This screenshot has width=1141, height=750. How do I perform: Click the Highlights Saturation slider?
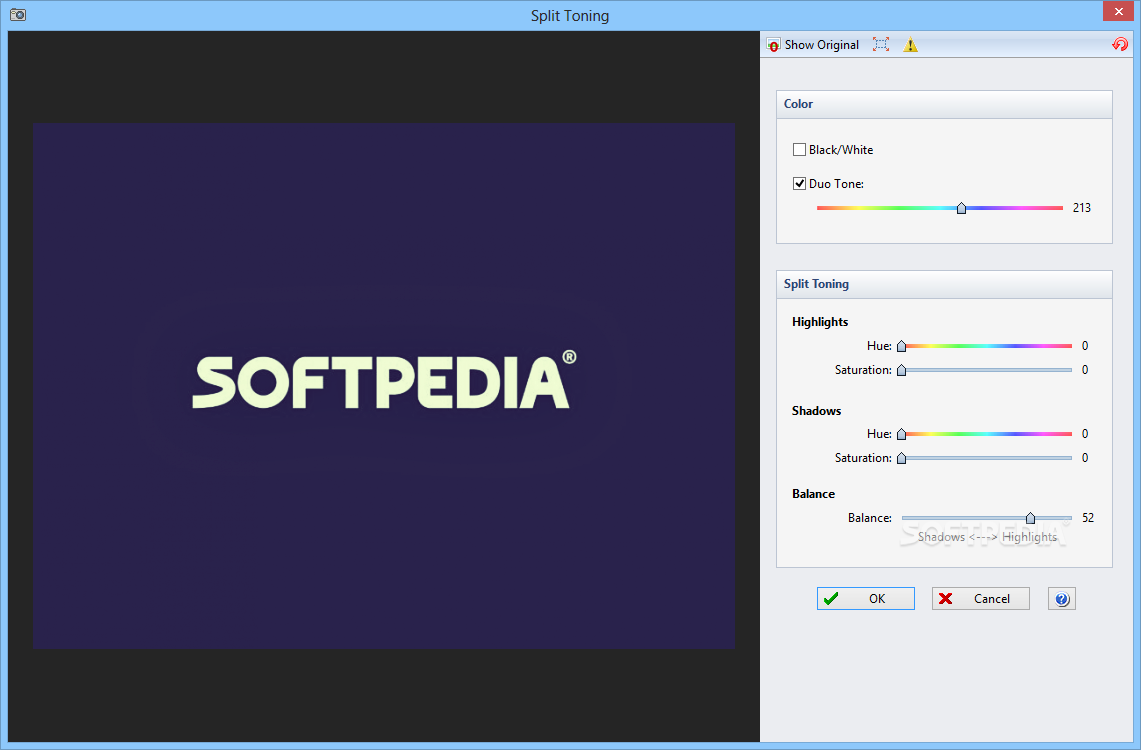(x=986, y=370)
